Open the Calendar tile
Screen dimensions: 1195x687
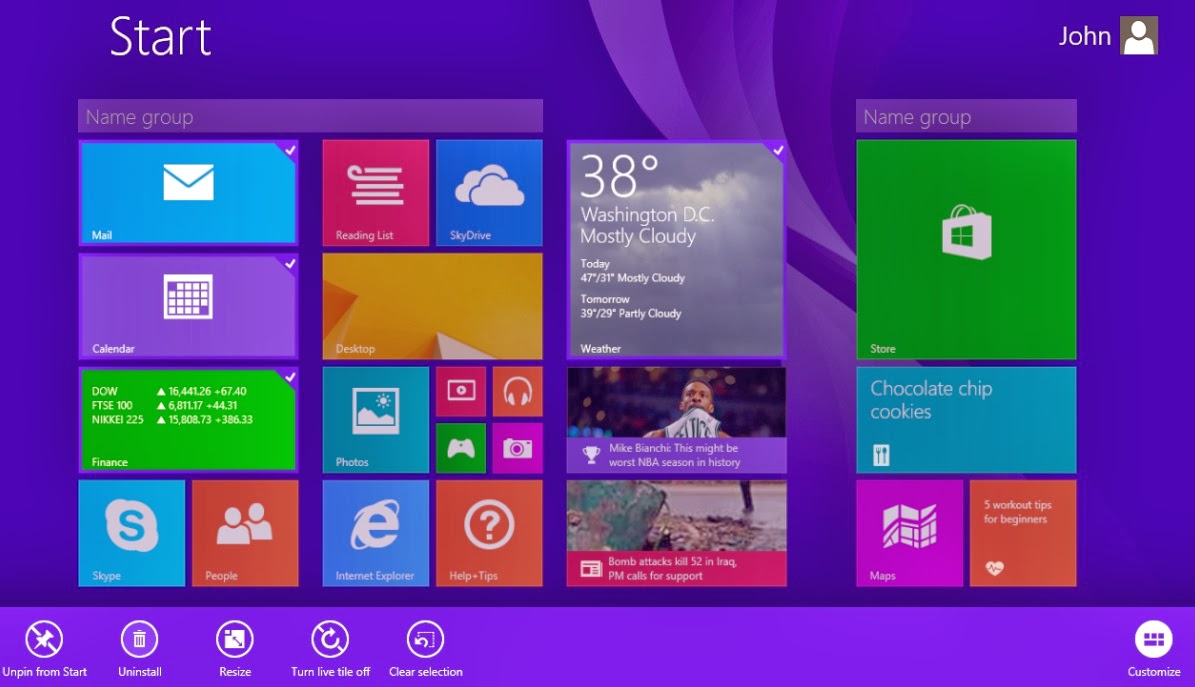188,306
